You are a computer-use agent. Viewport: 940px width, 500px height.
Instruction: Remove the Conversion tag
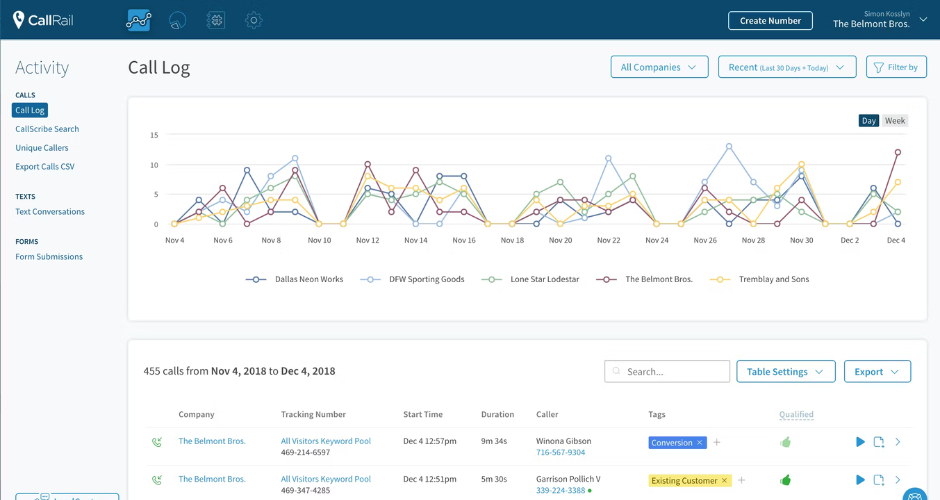(x=699, y=443)
